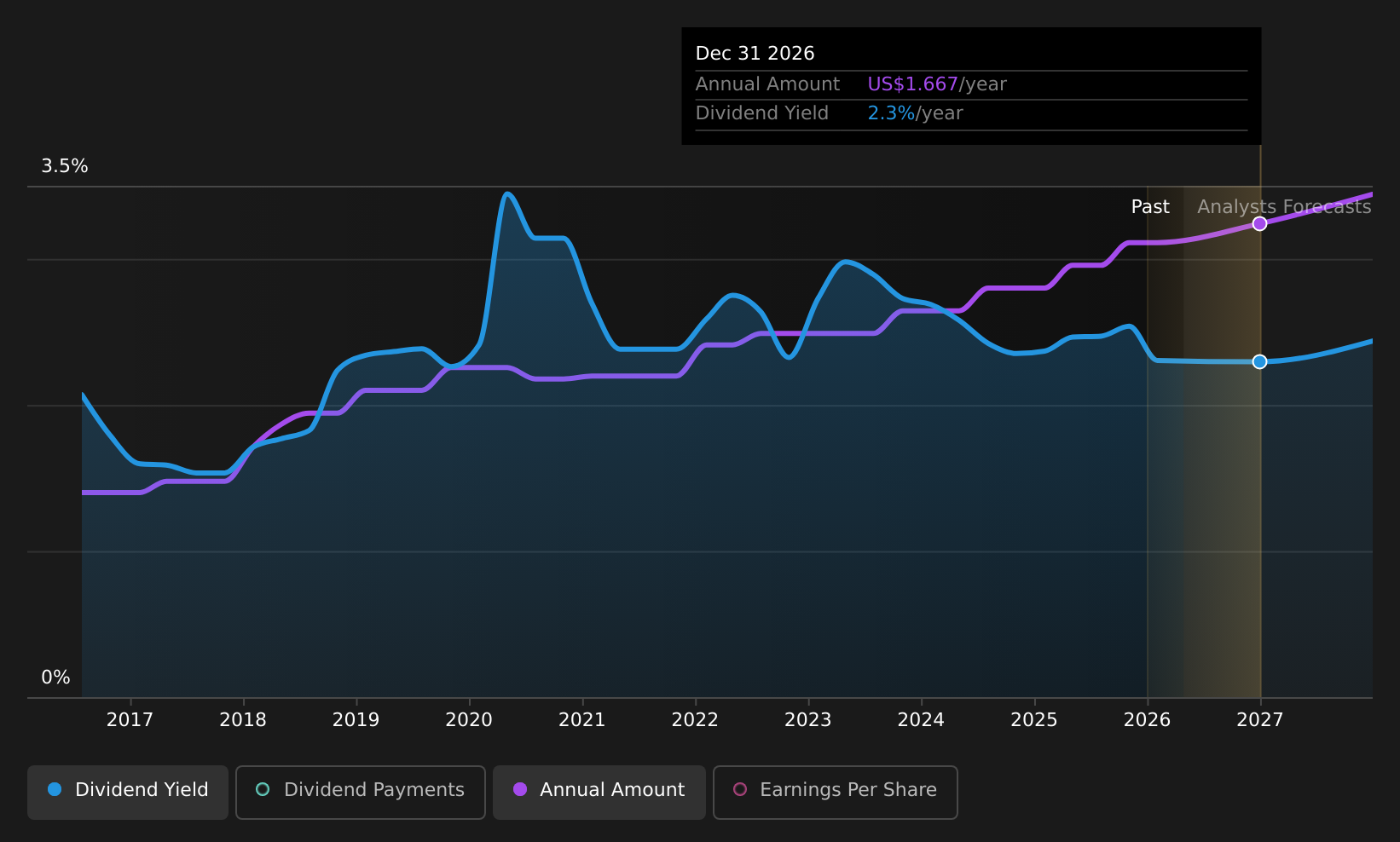The height and width of the screenshot is (842, 1400).
Task: Enable the Dividend Payments series
Action: tap(361, 793)
